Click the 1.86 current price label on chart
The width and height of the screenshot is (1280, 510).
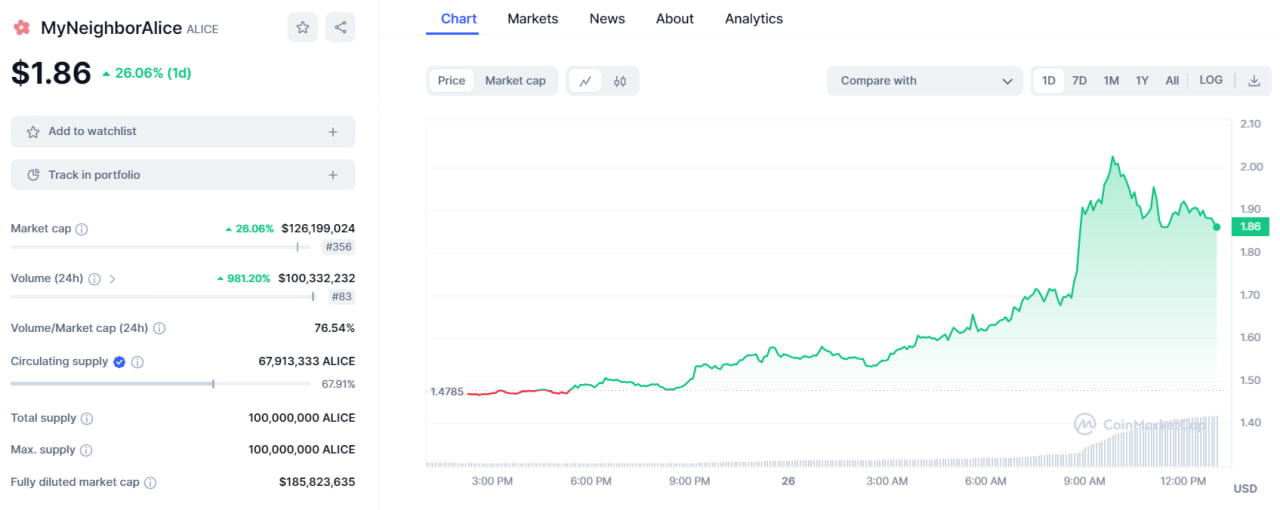[1249, 227]
